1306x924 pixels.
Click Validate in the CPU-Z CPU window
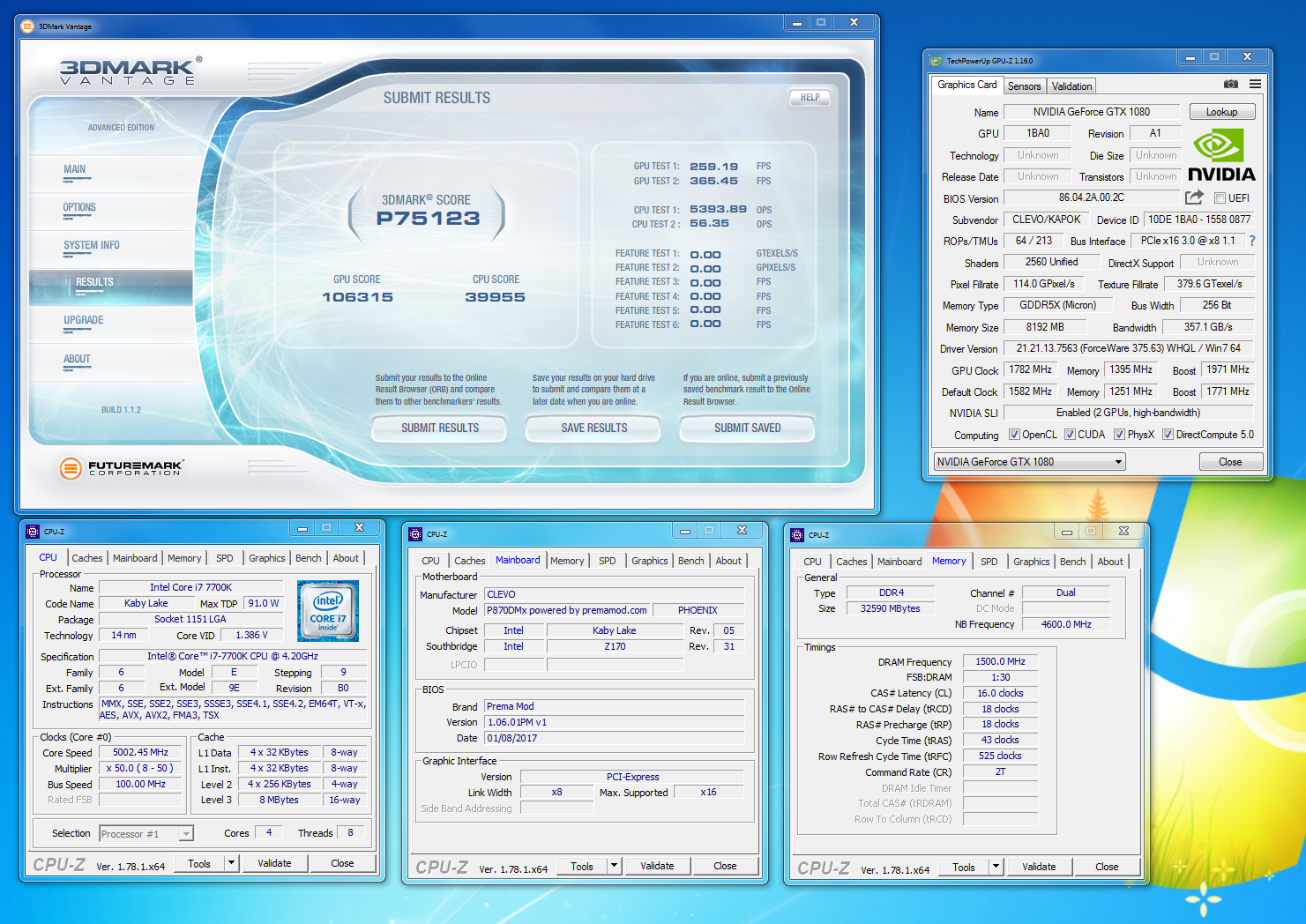tap(274, 863)
